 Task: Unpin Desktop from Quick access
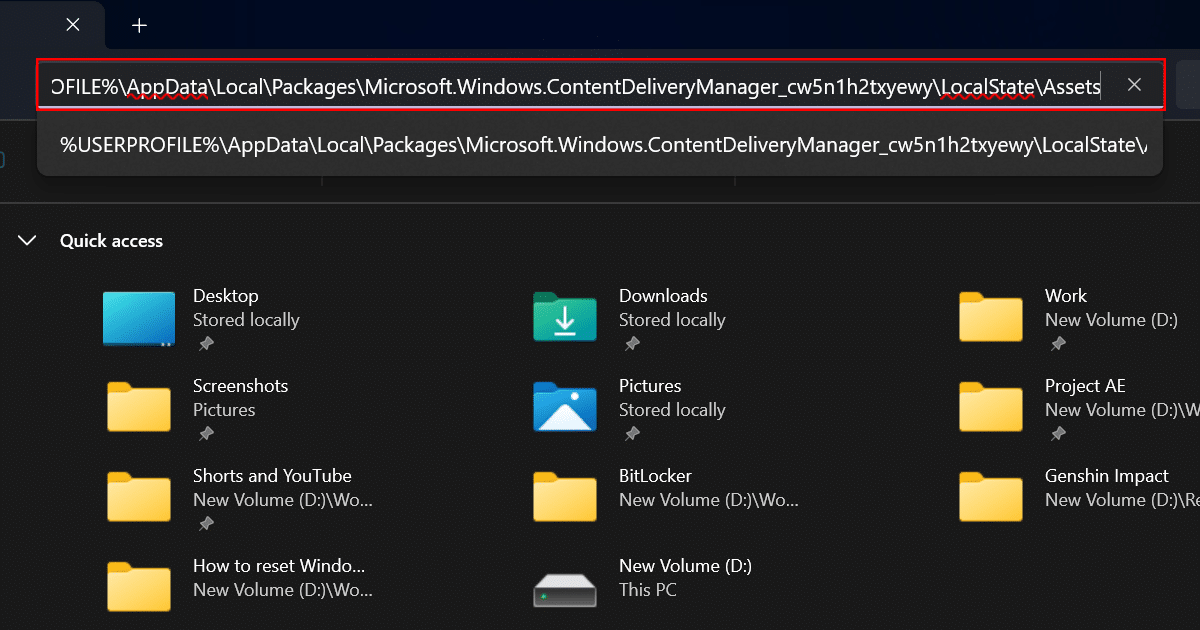(x=205, y=343)
